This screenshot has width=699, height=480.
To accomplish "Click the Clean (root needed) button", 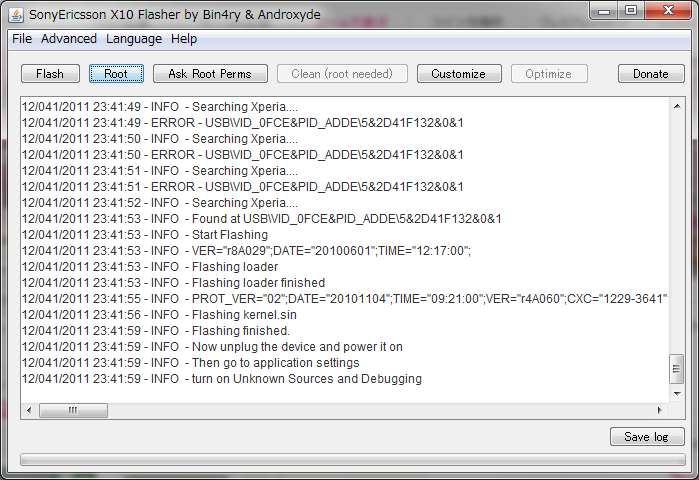I will [x=342, y=74].
